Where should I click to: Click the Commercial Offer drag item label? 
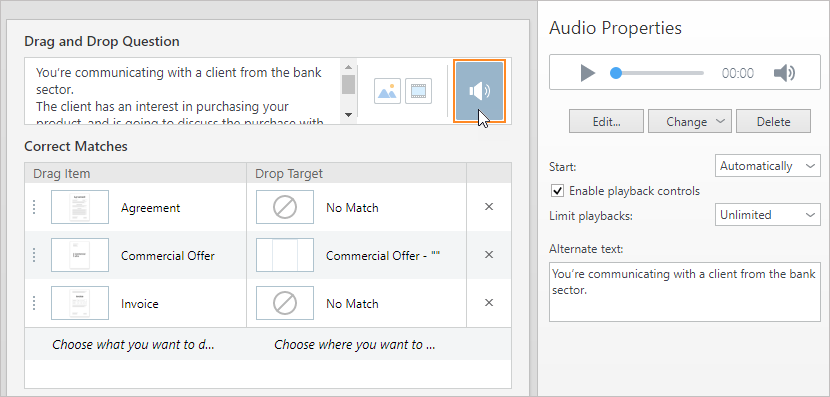168,256
